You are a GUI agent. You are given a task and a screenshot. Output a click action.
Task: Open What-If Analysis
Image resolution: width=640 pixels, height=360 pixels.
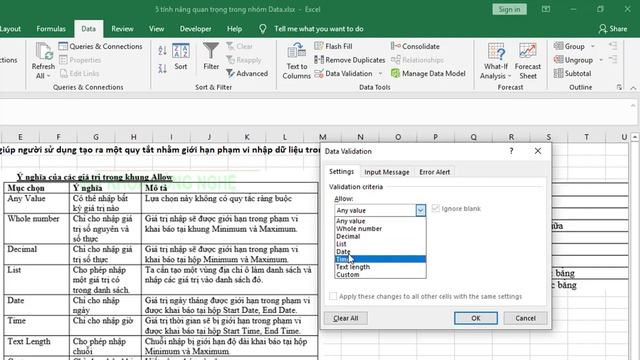point(496,60)
